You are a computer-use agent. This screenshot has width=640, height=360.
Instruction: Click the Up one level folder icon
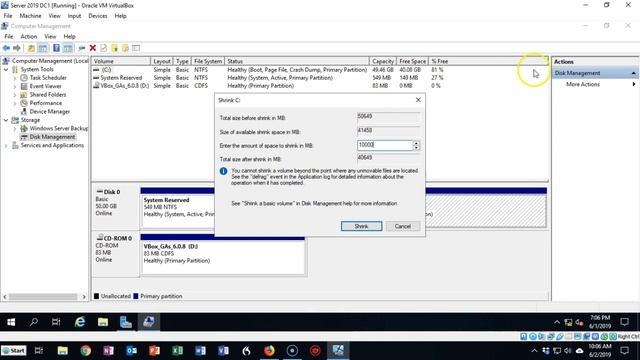[x=31, y=48]
